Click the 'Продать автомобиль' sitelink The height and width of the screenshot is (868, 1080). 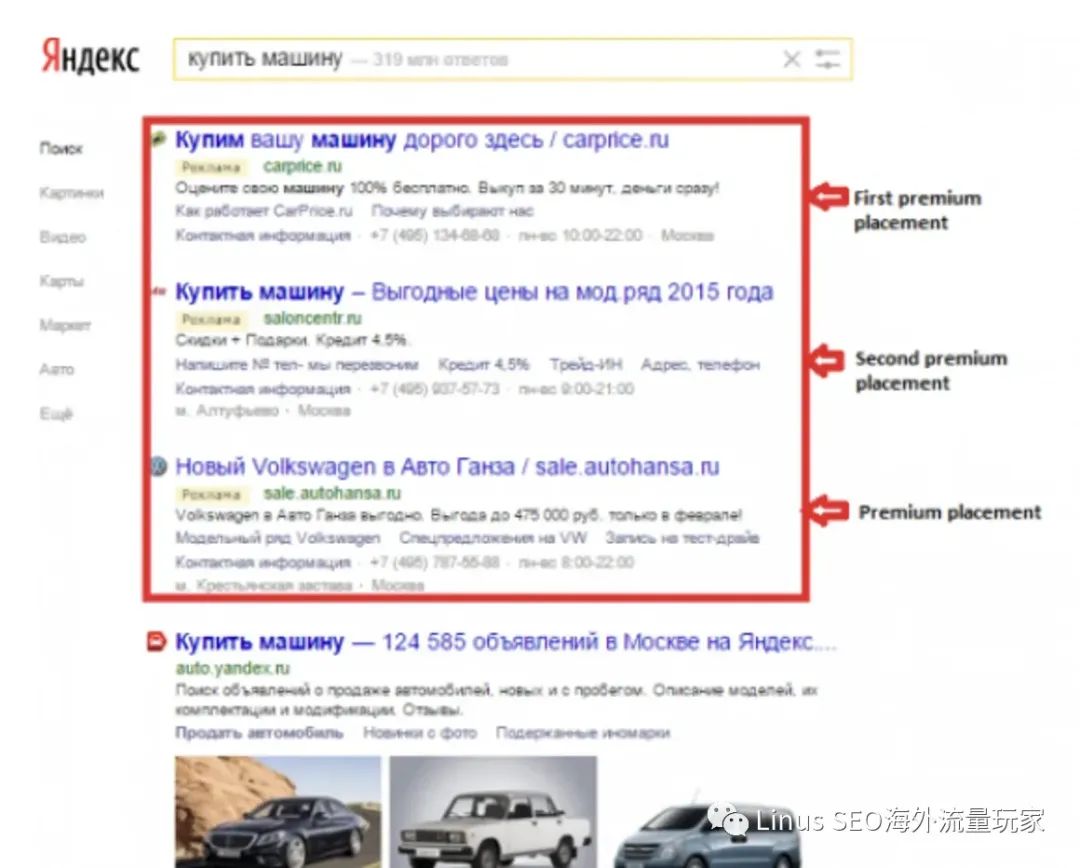tap(259, 733)
